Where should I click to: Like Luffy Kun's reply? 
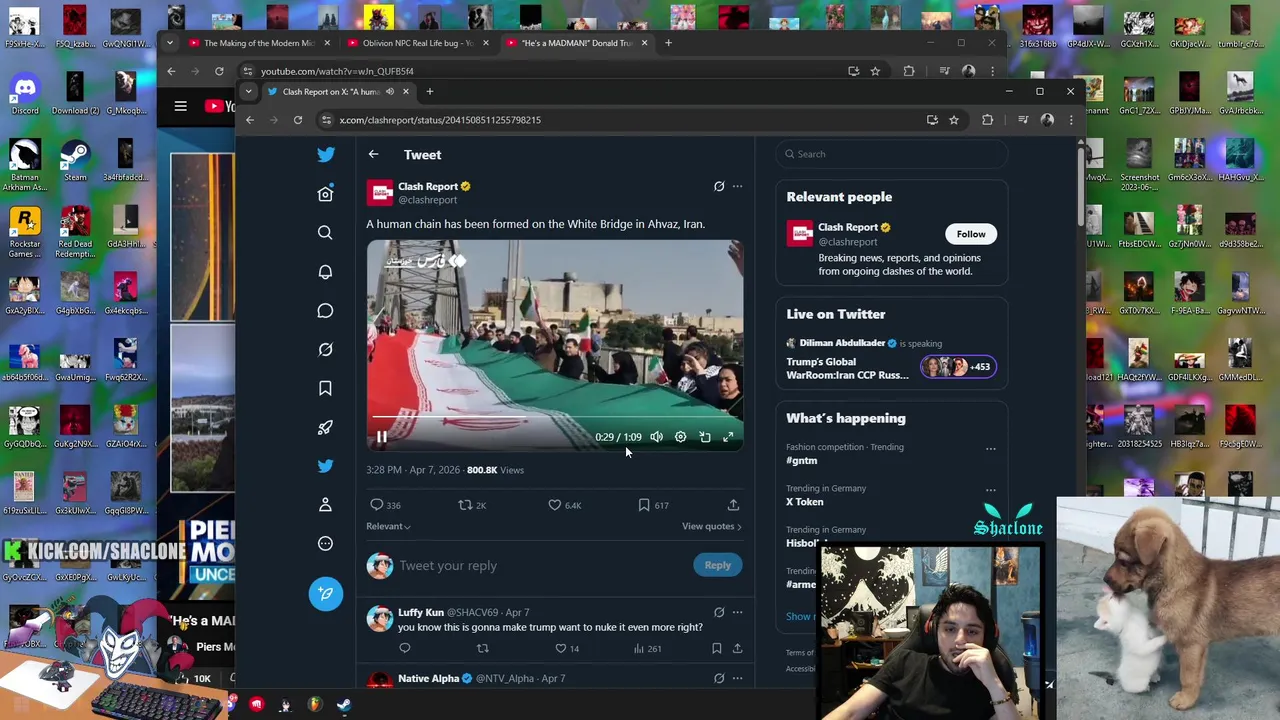[568, 649]
